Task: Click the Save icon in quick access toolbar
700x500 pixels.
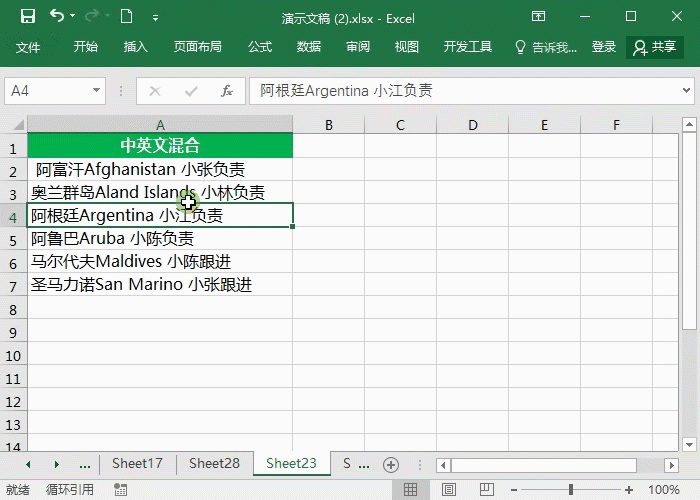Action: [27, 17]
